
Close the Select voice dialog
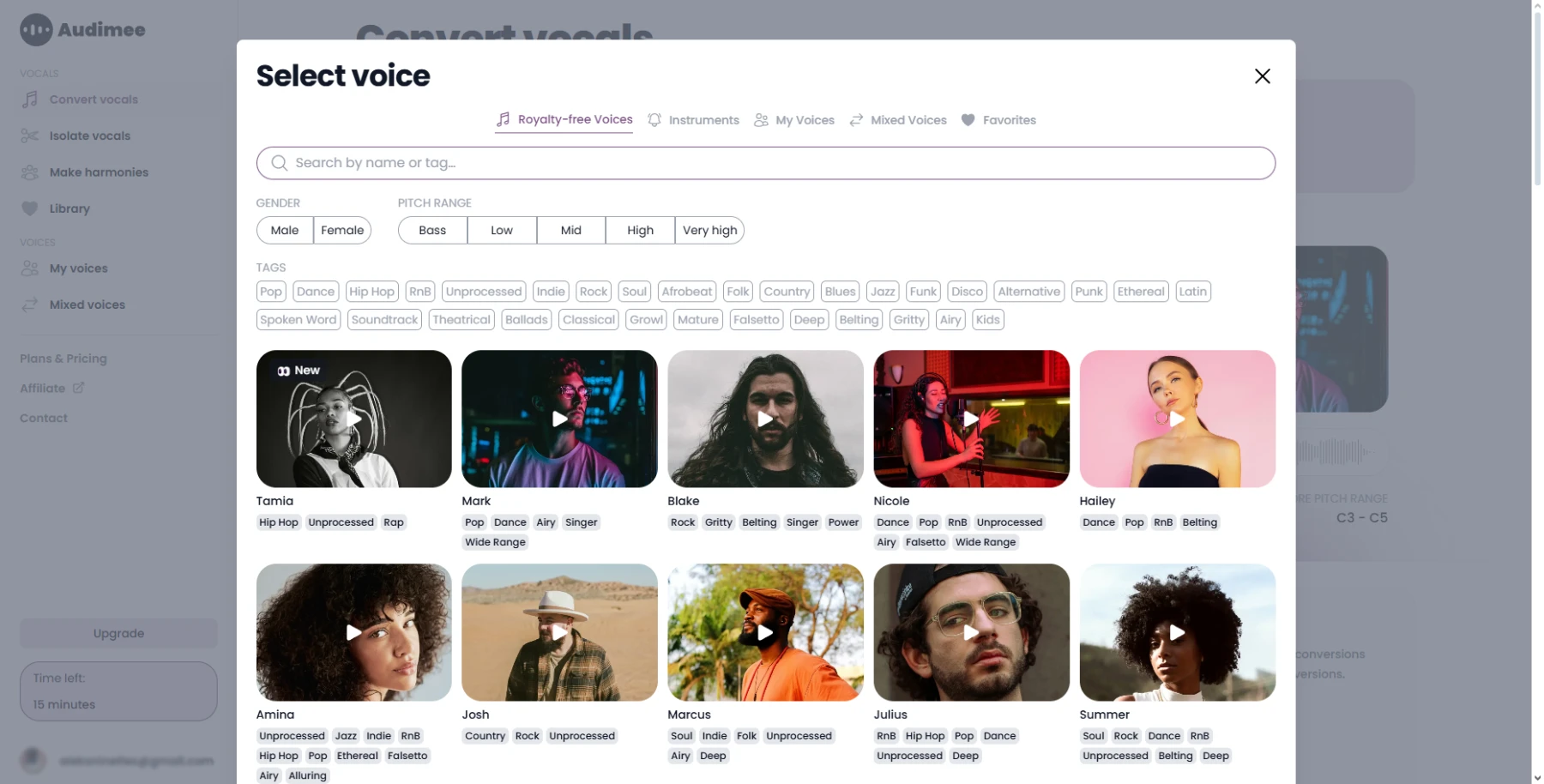[x=1262, y=76]
